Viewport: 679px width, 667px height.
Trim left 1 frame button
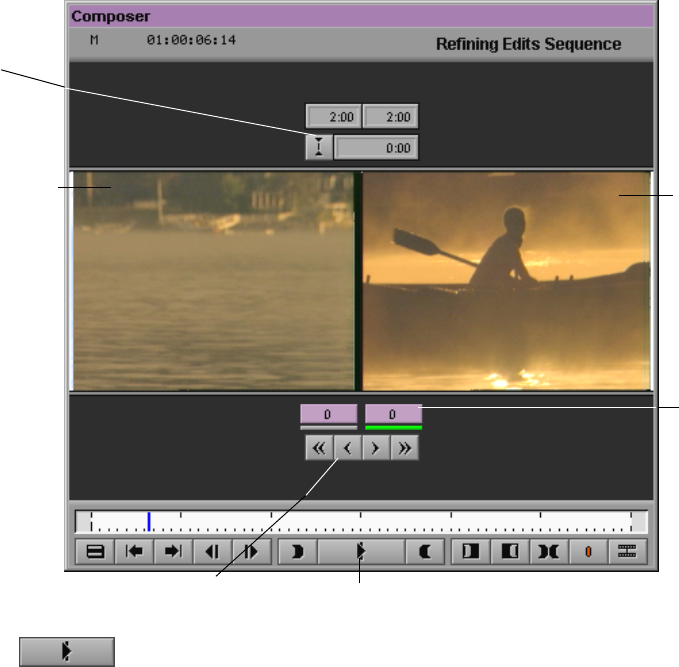tap(348, 448)
